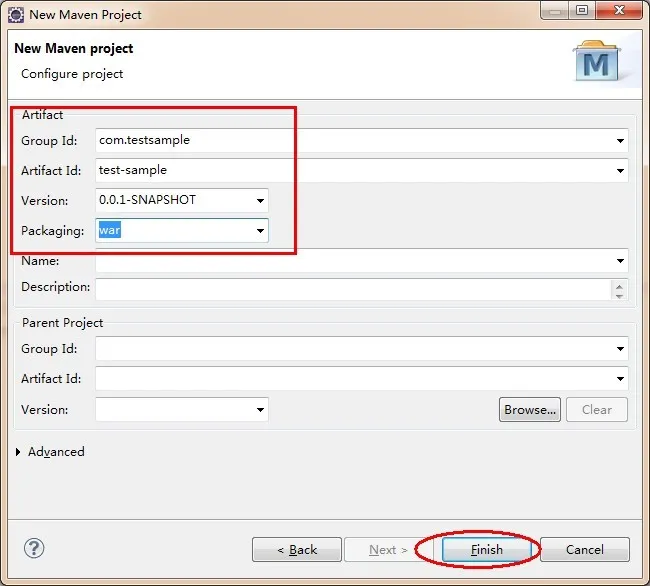Expand the Advanced section
Viewport: 650px width, 586px height.
pos(18,452)
